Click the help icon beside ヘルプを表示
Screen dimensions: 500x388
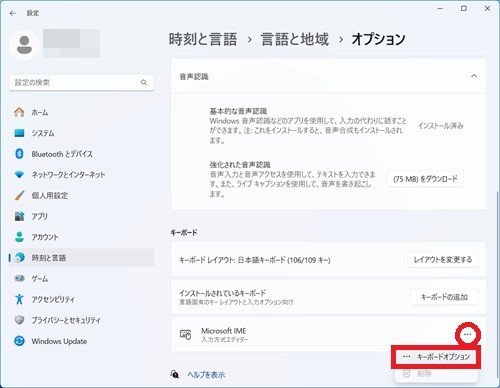pyautogui.click(x=175, y=374)
